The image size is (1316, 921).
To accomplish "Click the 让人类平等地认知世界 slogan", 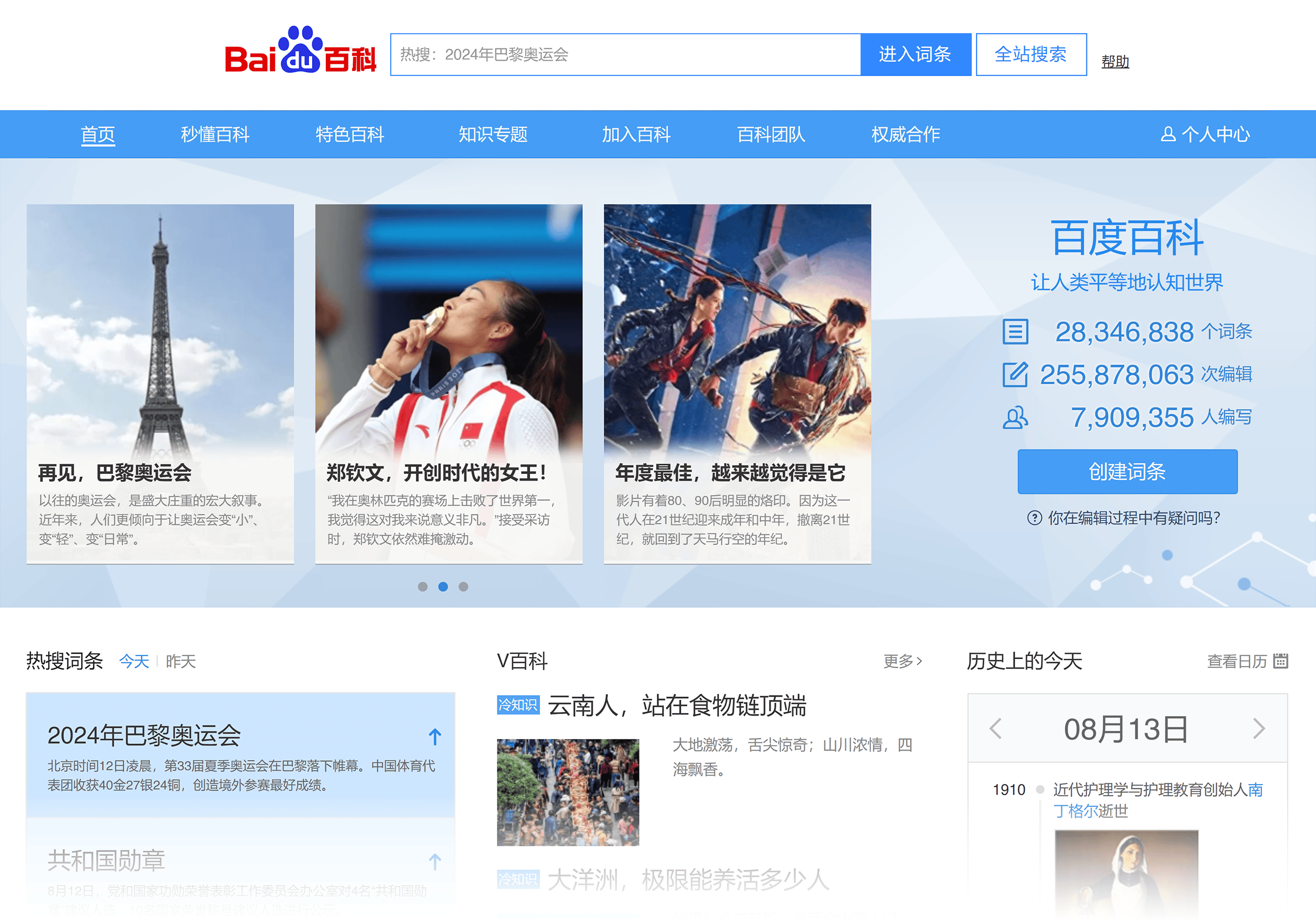I will coord(1127,282).
